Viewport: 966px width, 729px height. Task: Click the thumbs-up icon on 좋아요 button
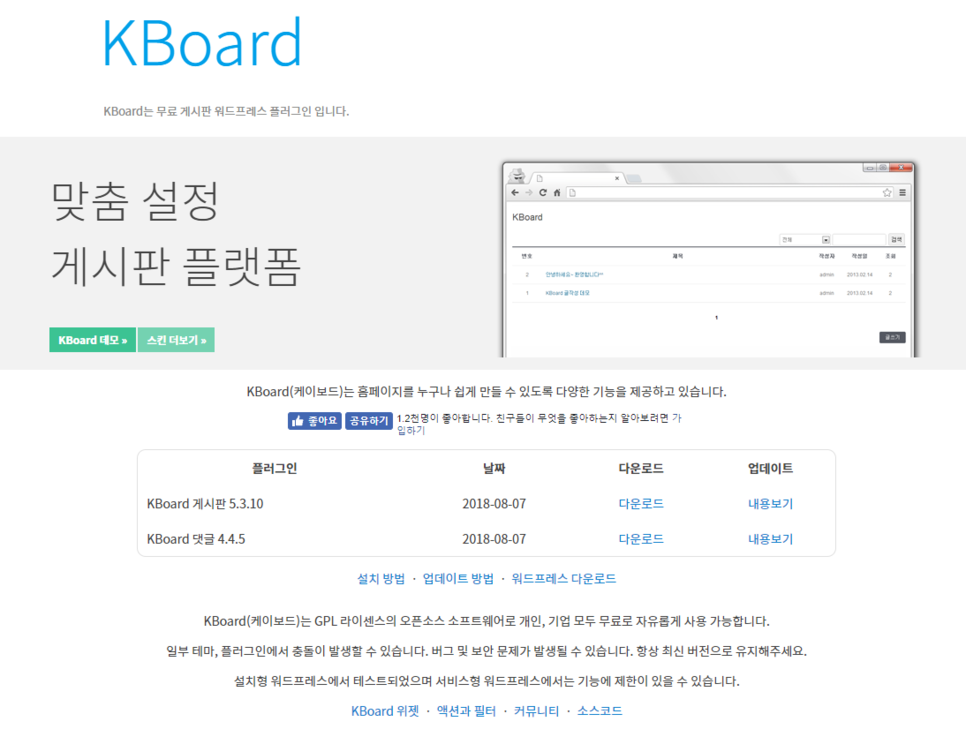pyautogui.click(x=298, y=421)
